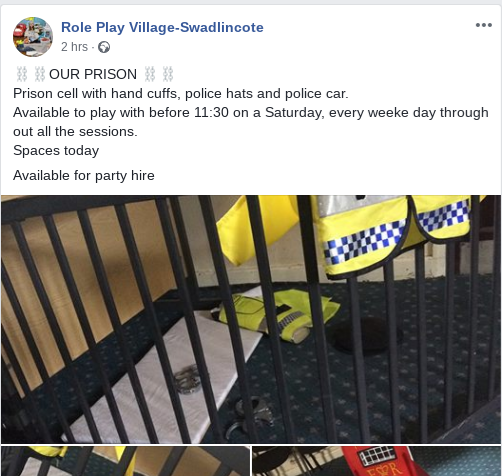Click the checkered police vest hanging on bars
Viewport: 502px width, 476px height.
[395, 235]
